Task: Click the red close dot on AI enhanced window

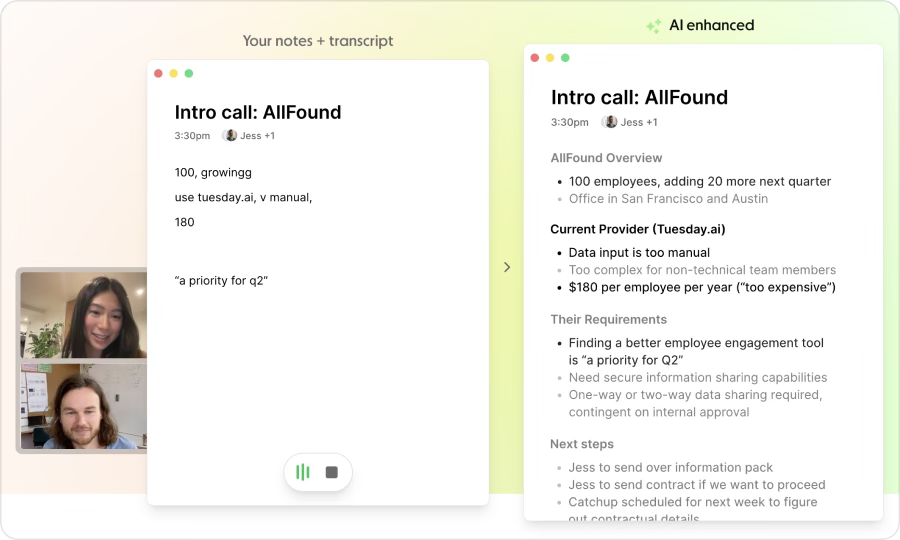Action: coord(535,58)
